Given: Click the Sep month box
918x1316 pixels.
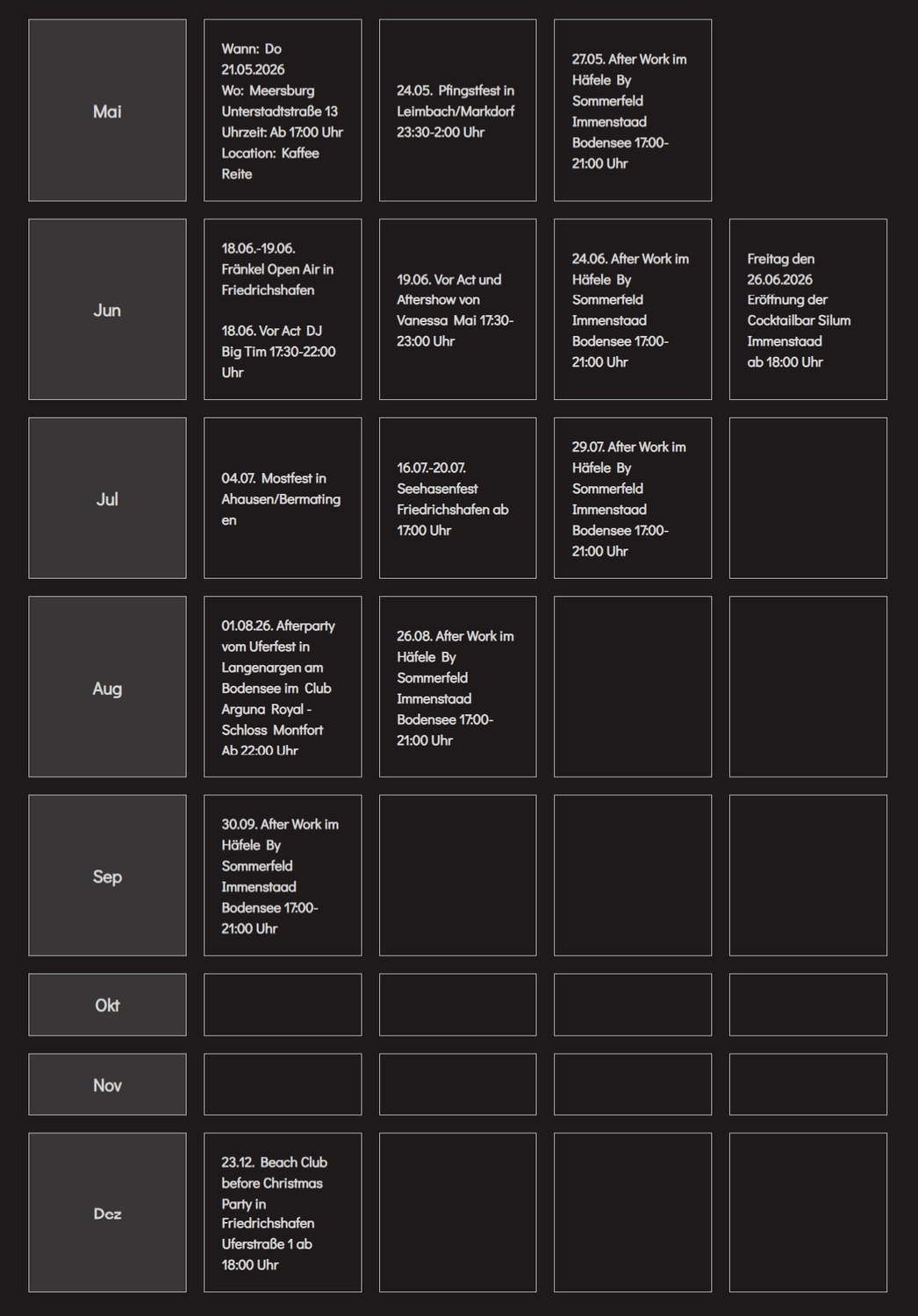Looking at the screenshot, I should pyautogui.click(x=107, y=876).
